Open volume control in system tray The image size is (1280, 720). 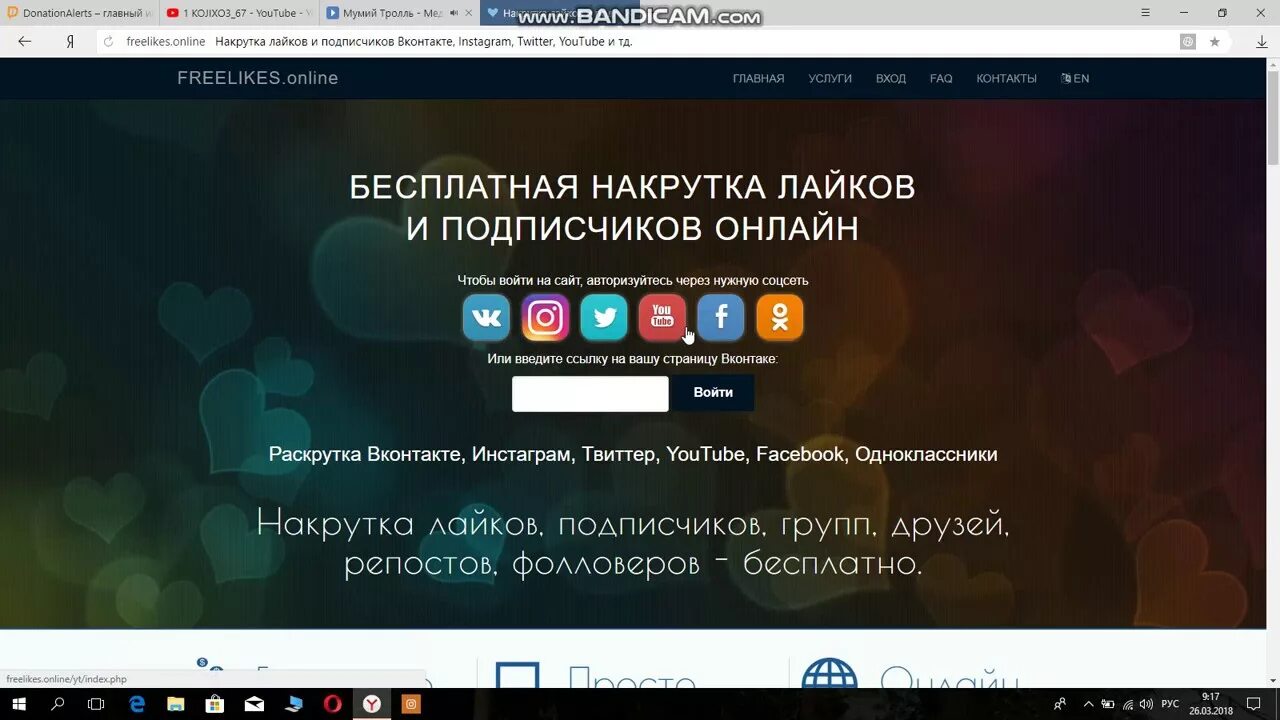point(1146,704)
